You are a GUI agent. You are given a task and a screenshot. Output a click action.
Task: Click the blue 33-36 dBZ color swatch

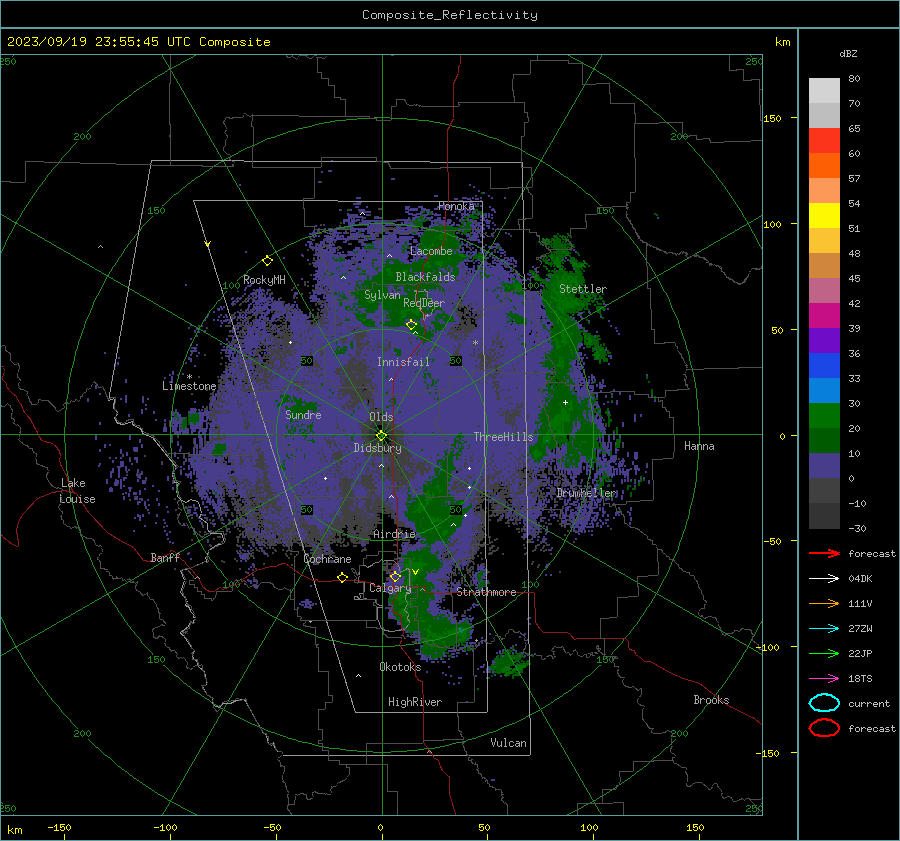[x=824, y=366]
